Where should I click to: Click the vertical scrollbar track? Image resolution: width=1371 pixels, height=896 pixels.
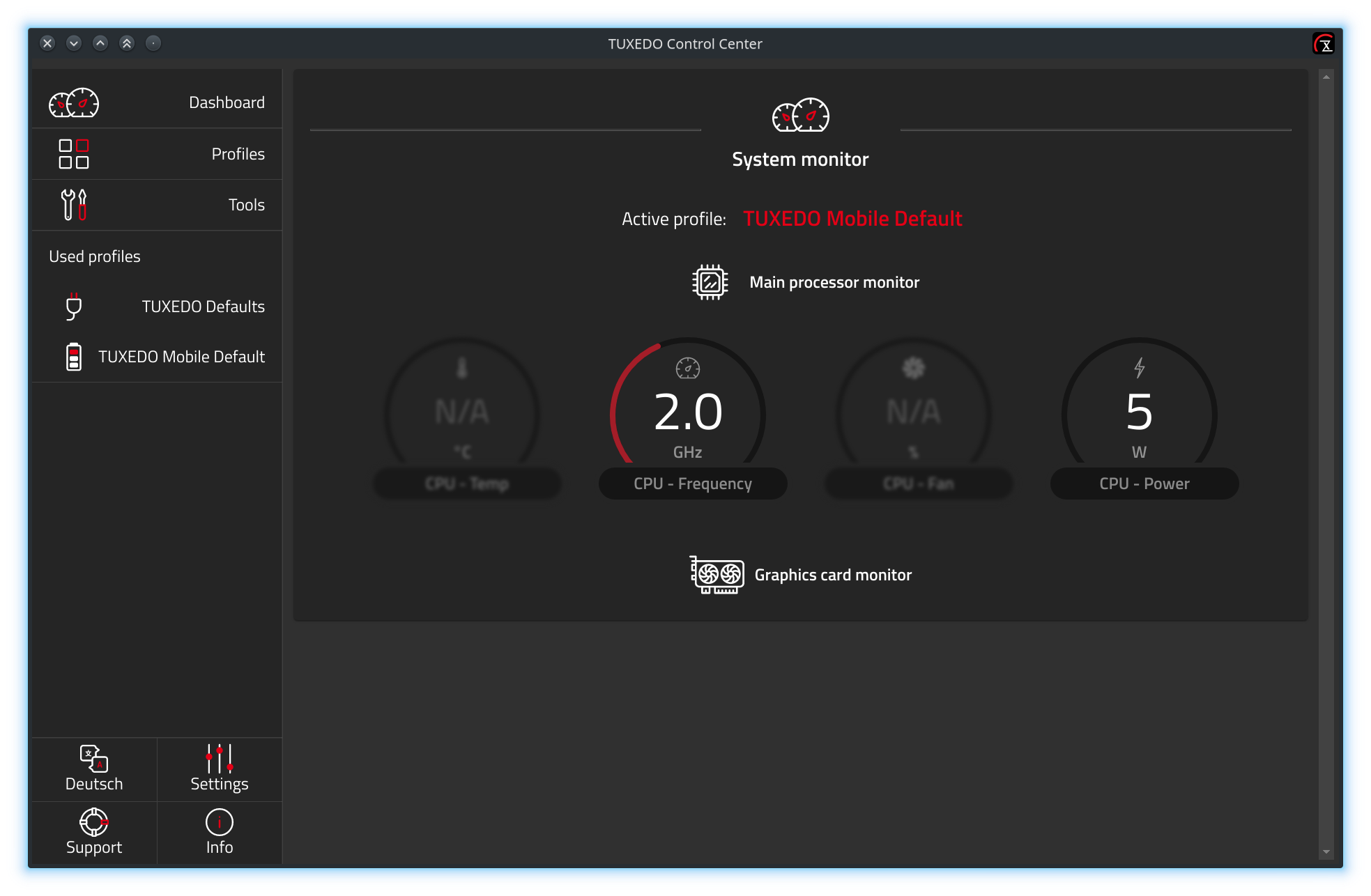[x=1326, y=464]
